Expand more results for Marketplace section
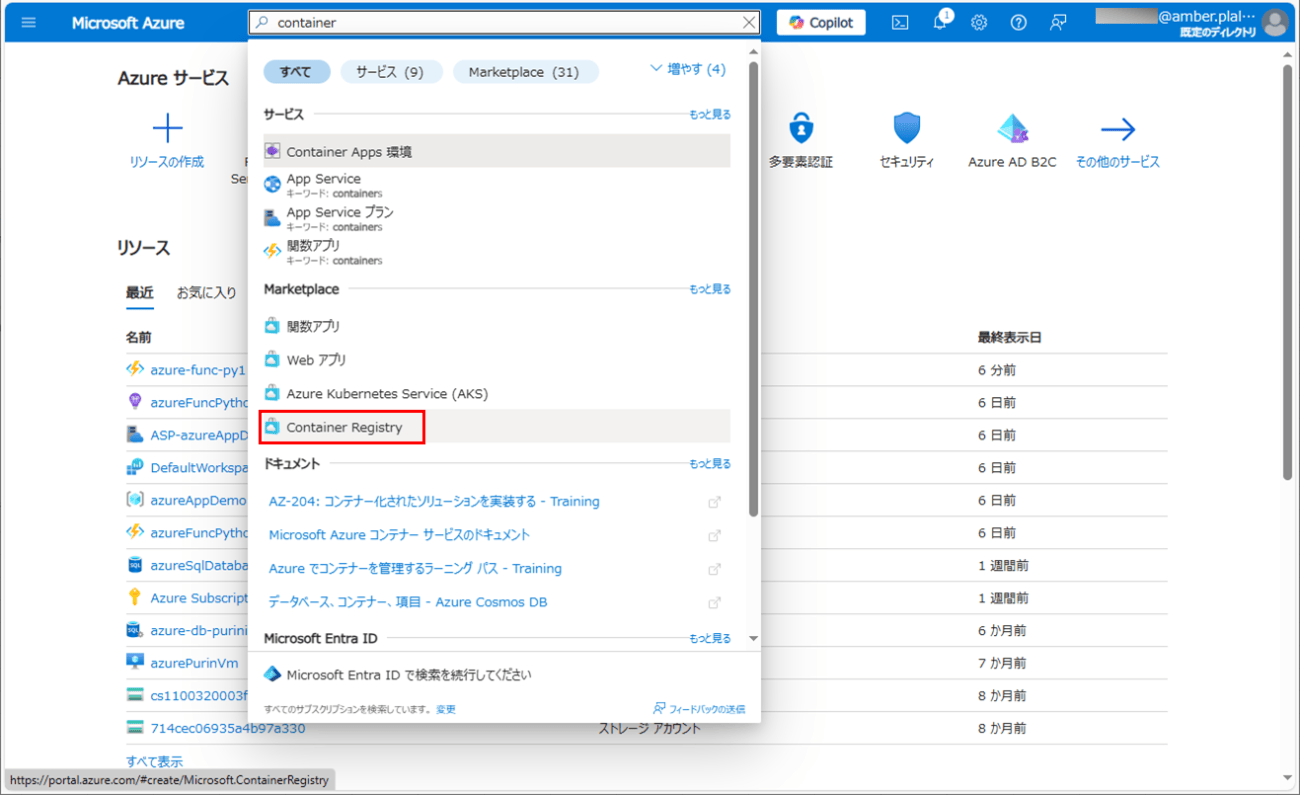Screen dimensions: 1300x795 709,289
